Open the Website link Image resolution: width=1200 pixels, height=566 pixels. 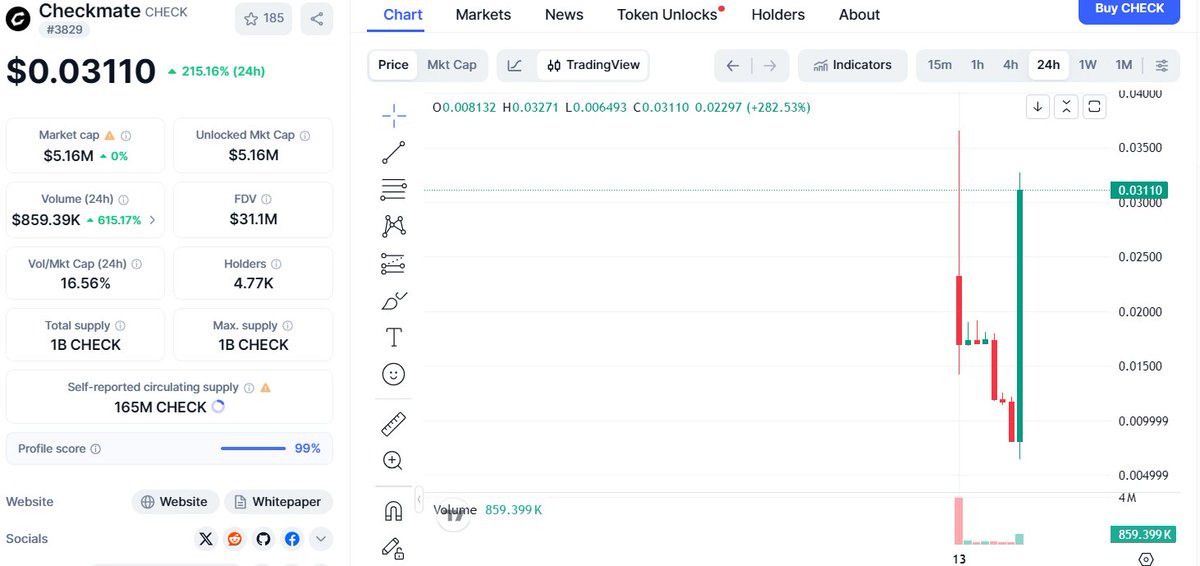[175, 502]
